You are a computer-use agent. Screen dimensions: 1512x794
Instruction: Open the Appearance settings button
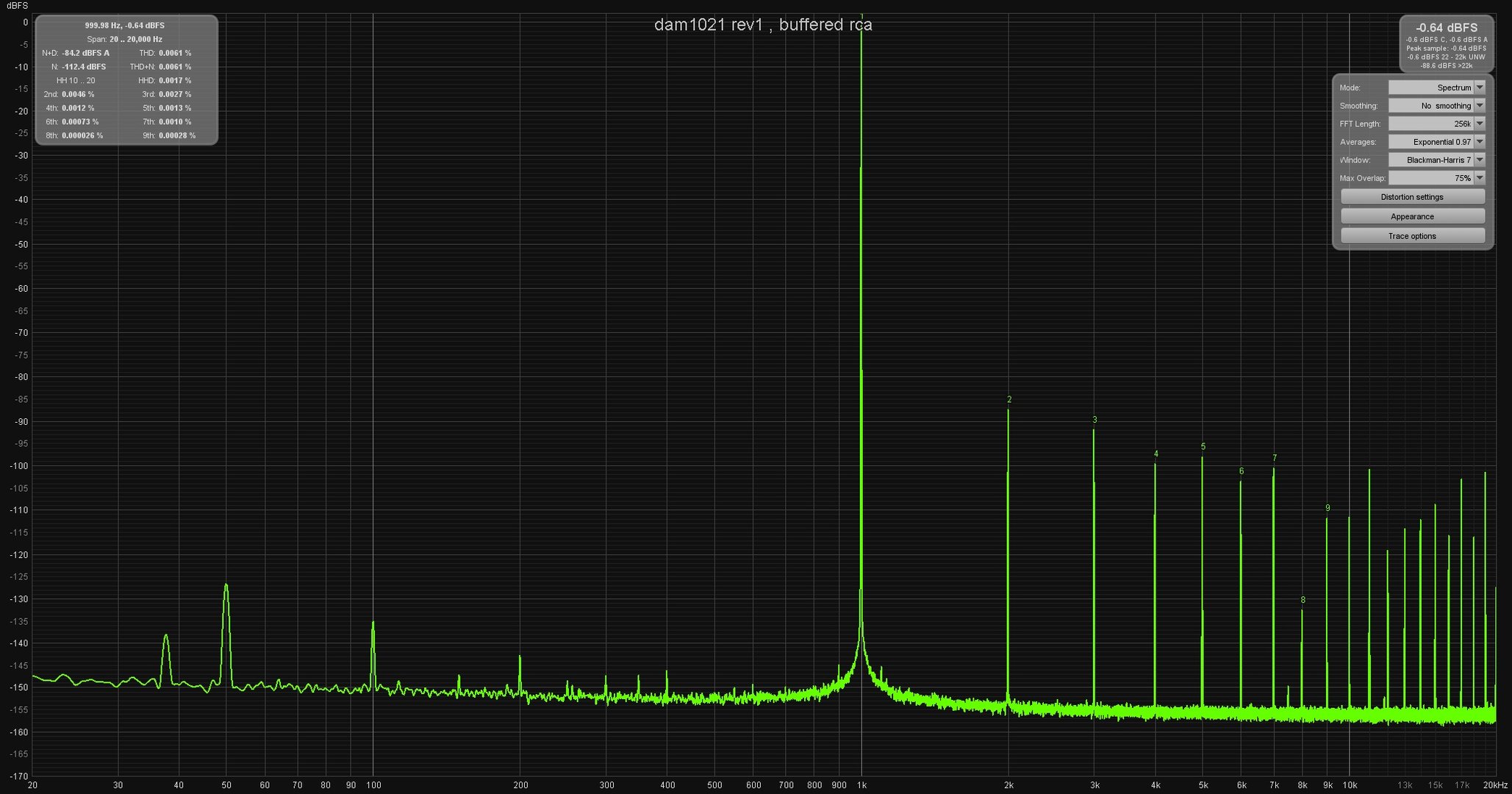[1412, 216]
